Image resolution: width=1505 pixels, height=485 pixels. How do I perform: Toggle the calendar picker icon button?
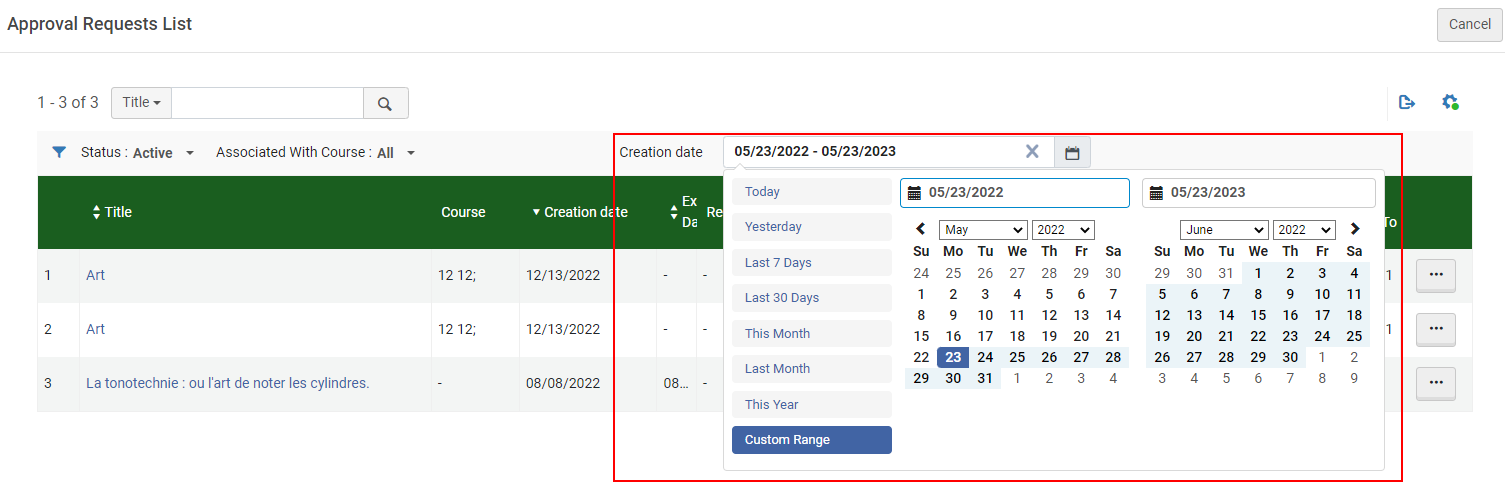pos(1072,153)
